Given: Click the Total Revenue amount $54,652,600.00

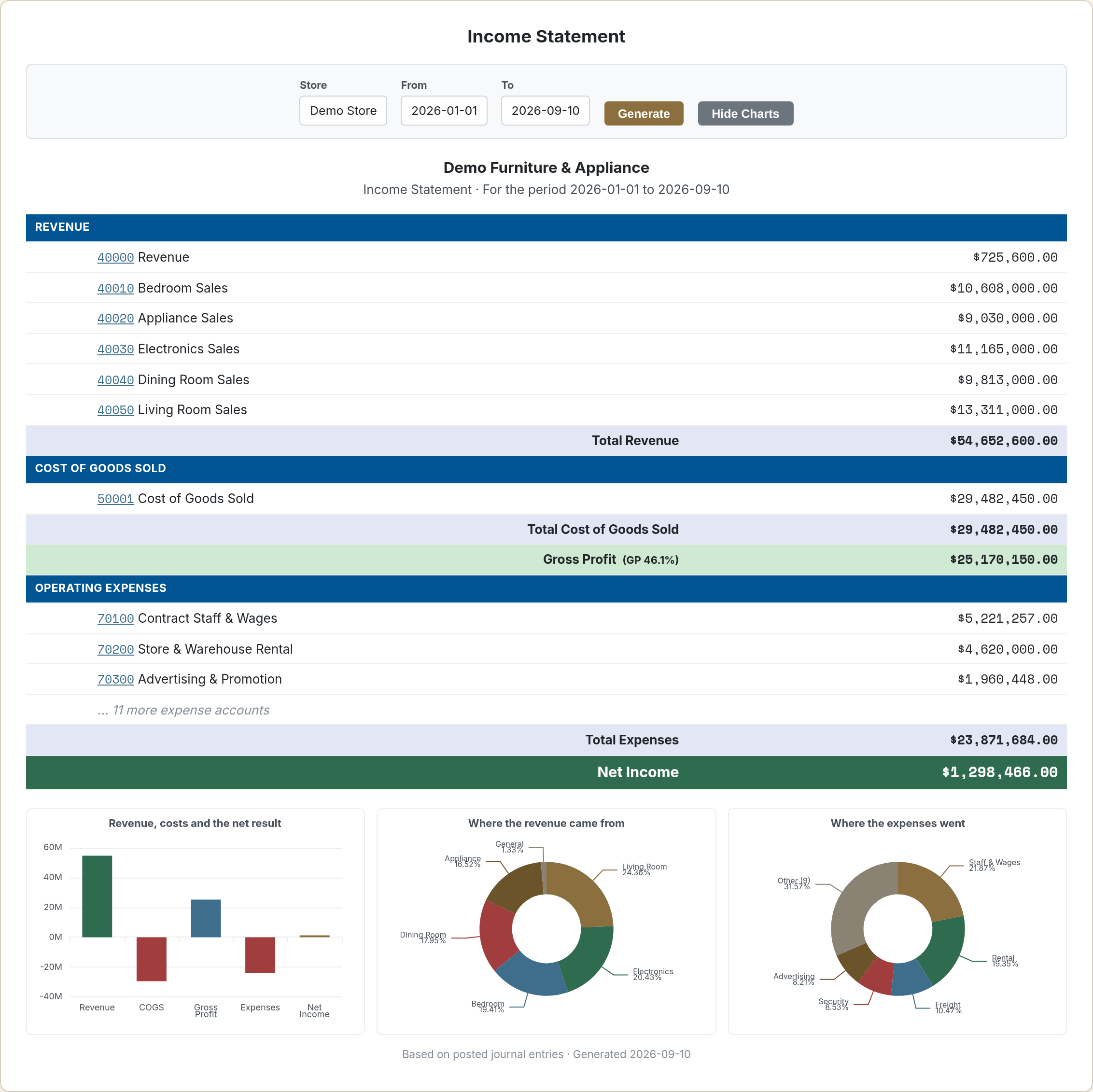Looking at the screenshot, I should 1004,441.
